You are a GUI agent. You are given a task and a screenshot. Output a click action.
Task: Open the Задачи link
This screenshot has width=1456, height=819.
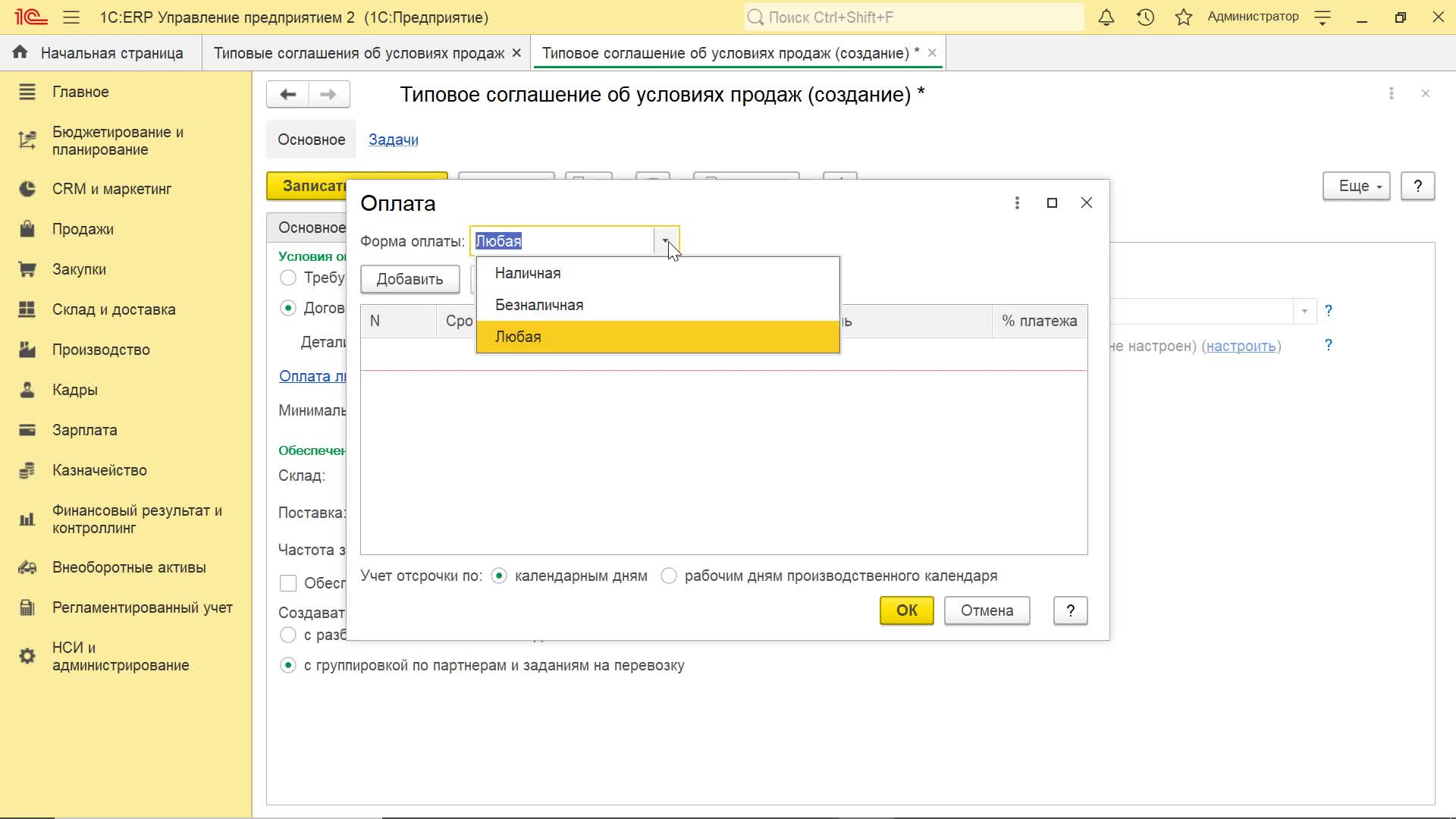coord(394,140)
